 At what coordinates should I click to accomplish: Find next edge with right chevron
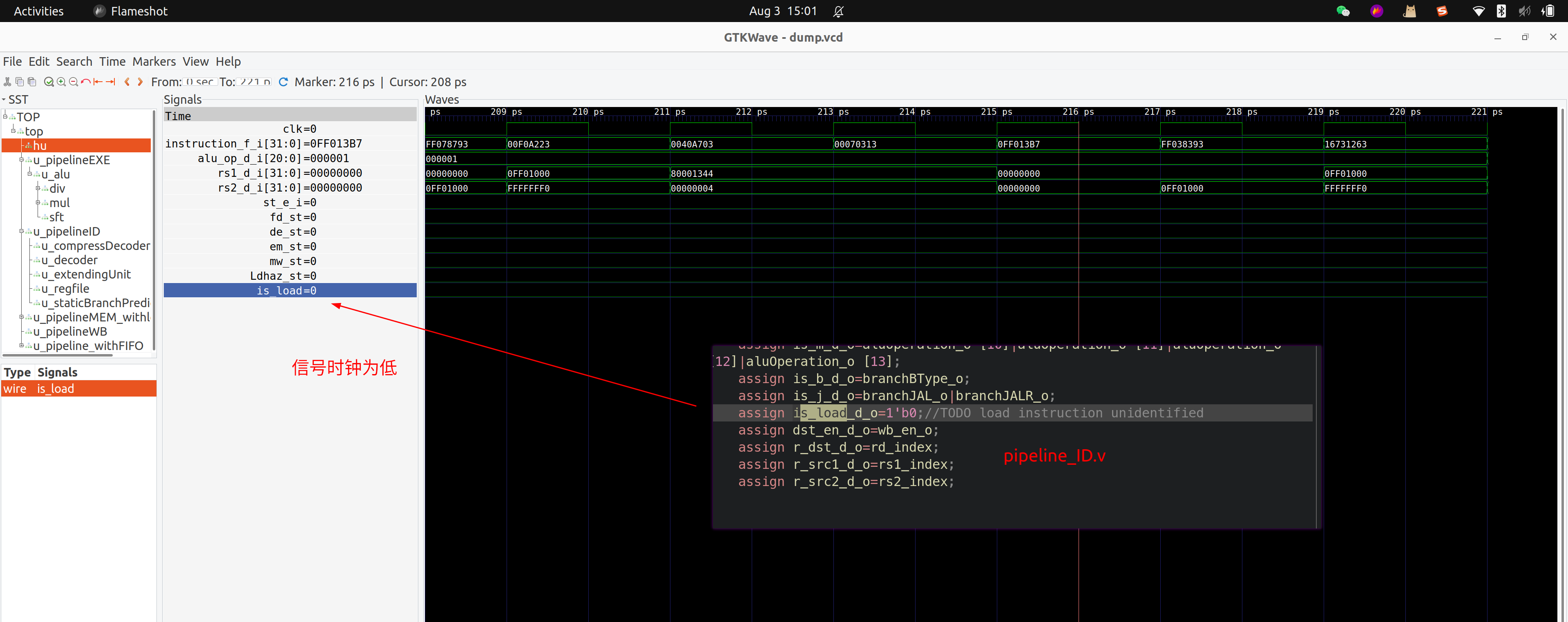click(x=140, y=82)
